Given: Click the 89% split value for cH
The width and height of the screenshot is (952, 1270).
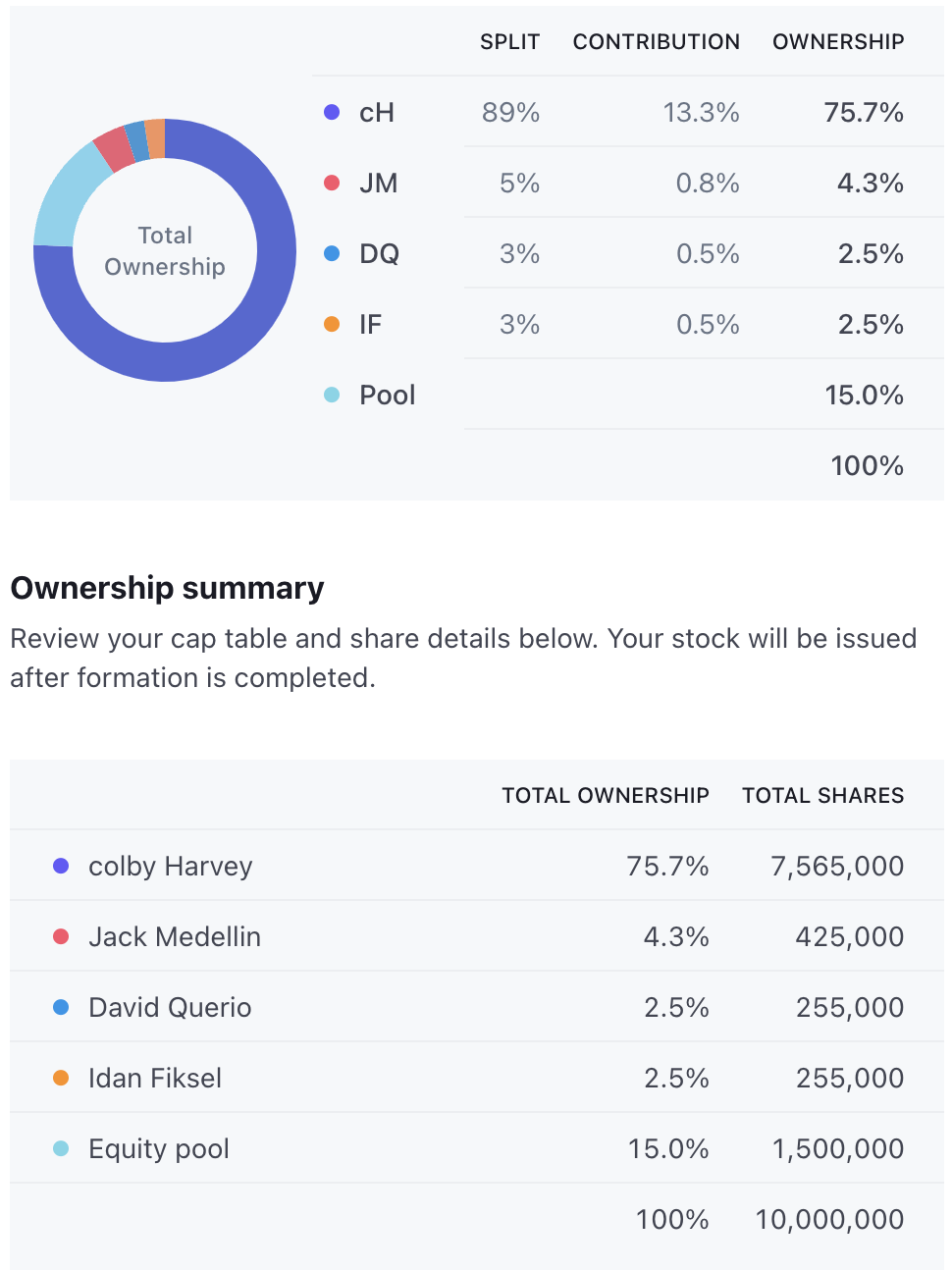Looking at the screenshot, I should pos(510,113).
